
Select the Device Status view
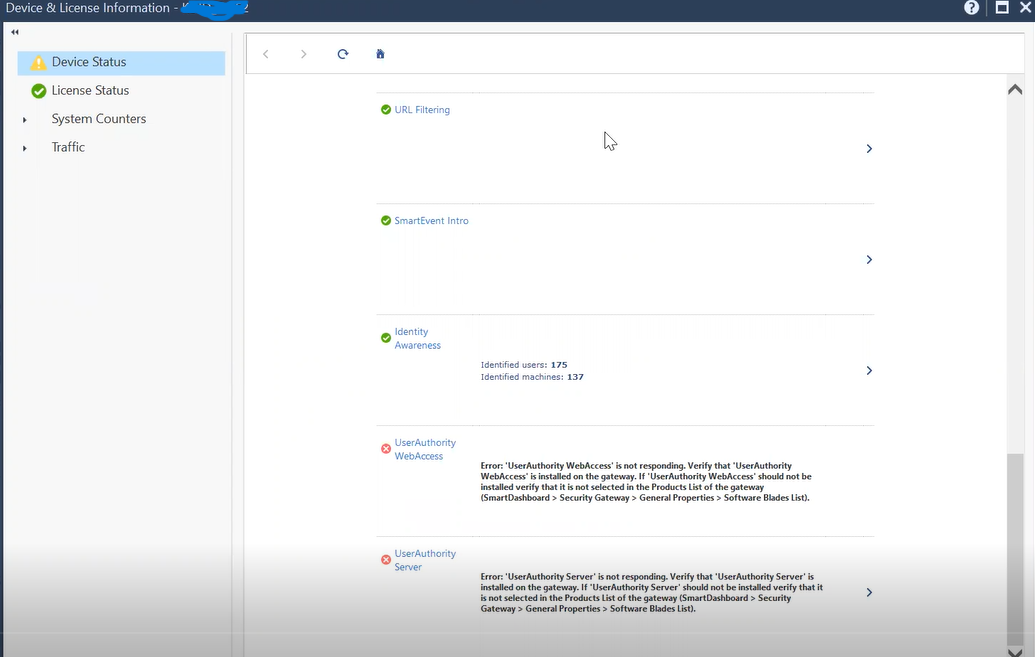coord(90,62)
